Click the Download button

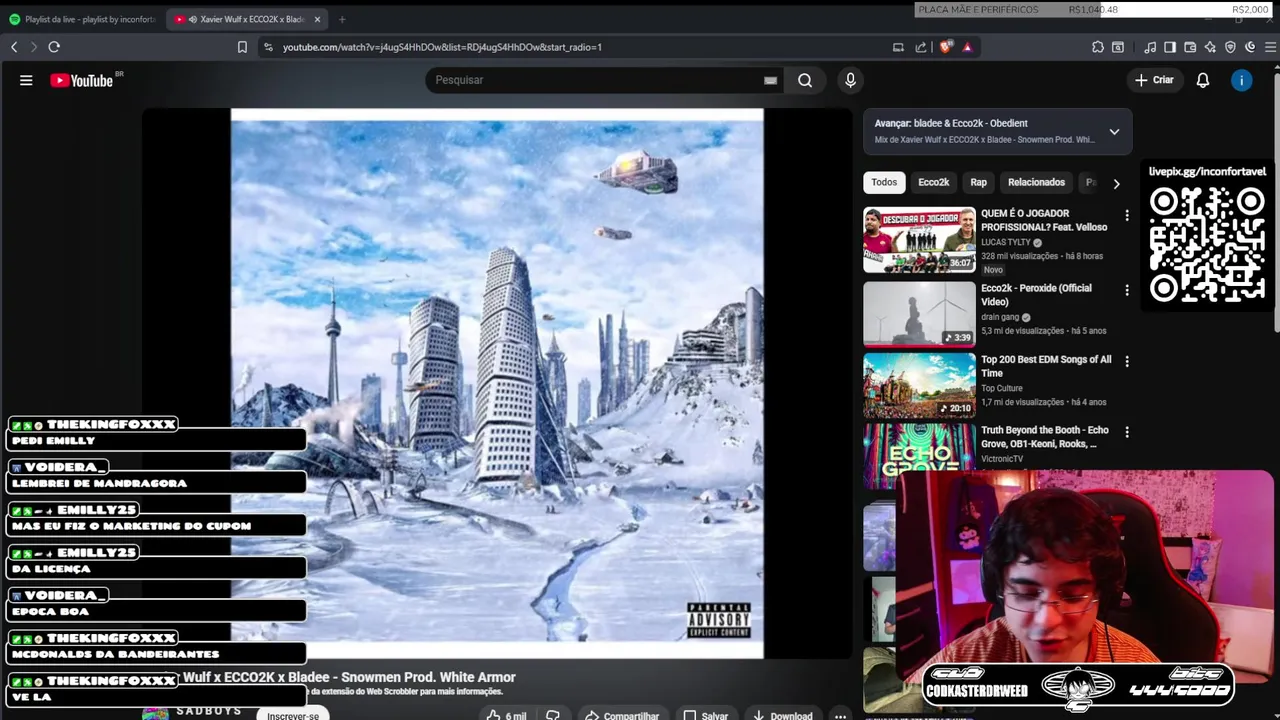(x=782, y=715)
